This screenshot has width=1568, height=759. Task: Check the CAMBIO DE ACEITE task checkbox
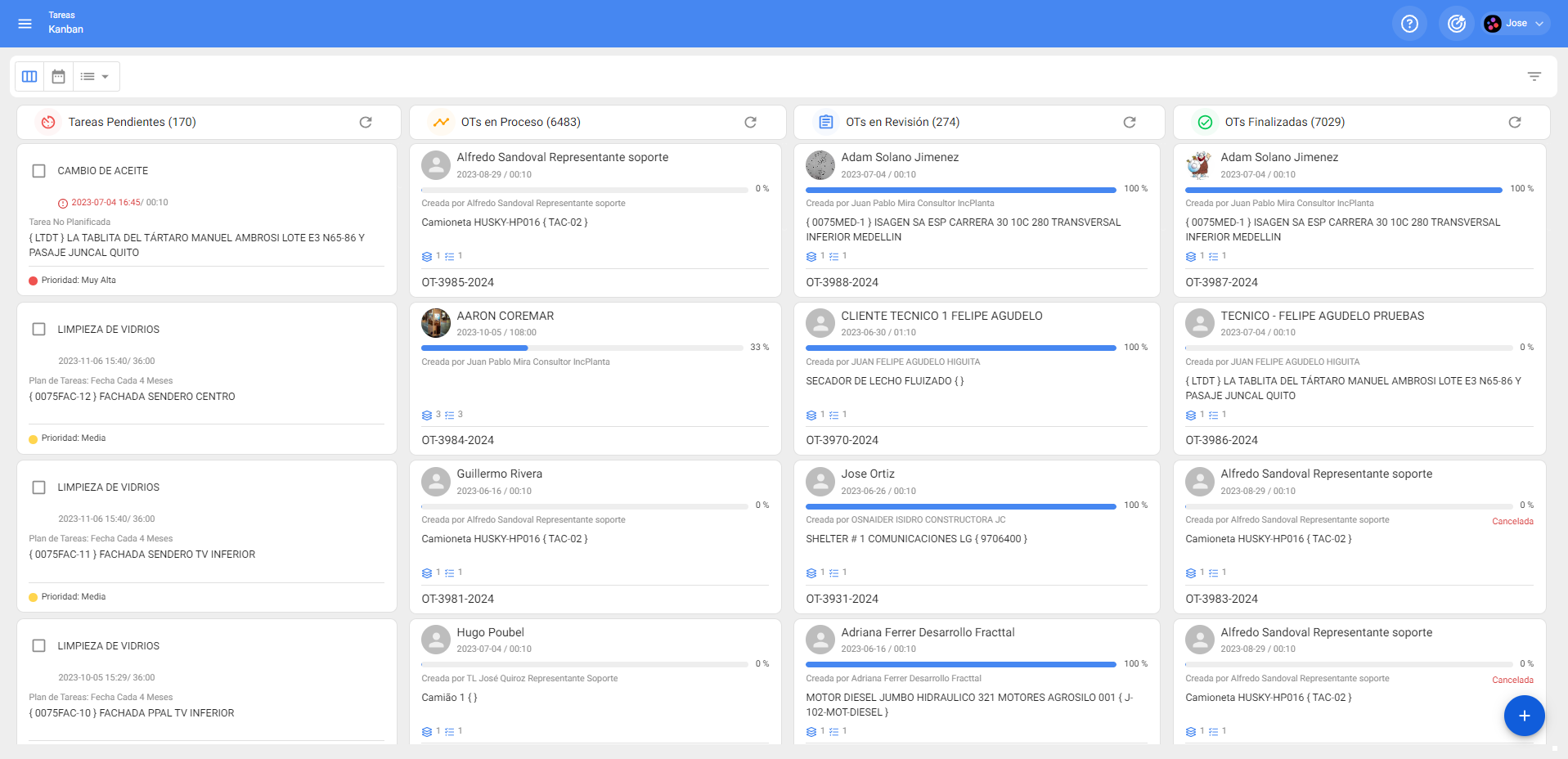[x=38, y=171]
